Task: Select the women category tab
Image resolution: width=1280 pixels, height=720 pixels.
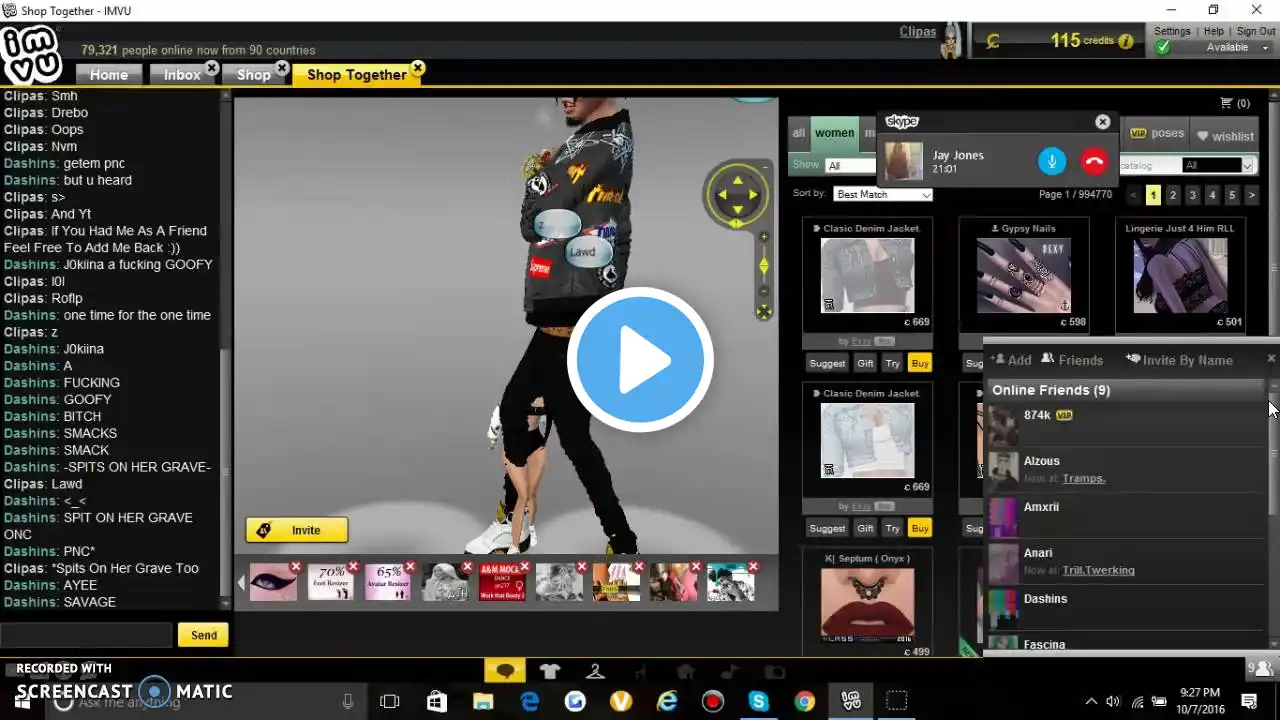Action: [x=834, y=133]
